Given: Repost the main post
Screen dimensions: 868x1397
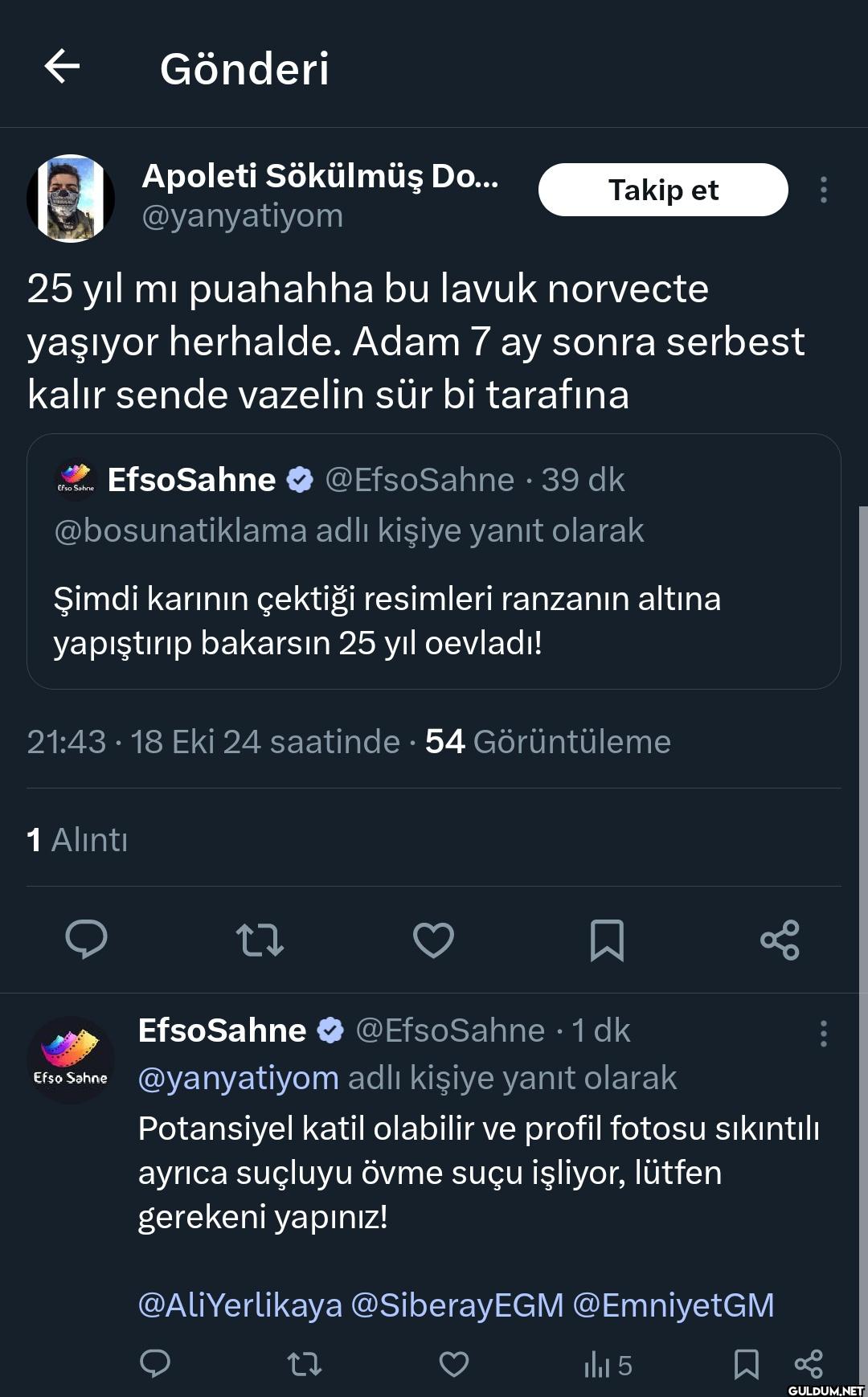Looking at the screenshot, I should (260, 939).
